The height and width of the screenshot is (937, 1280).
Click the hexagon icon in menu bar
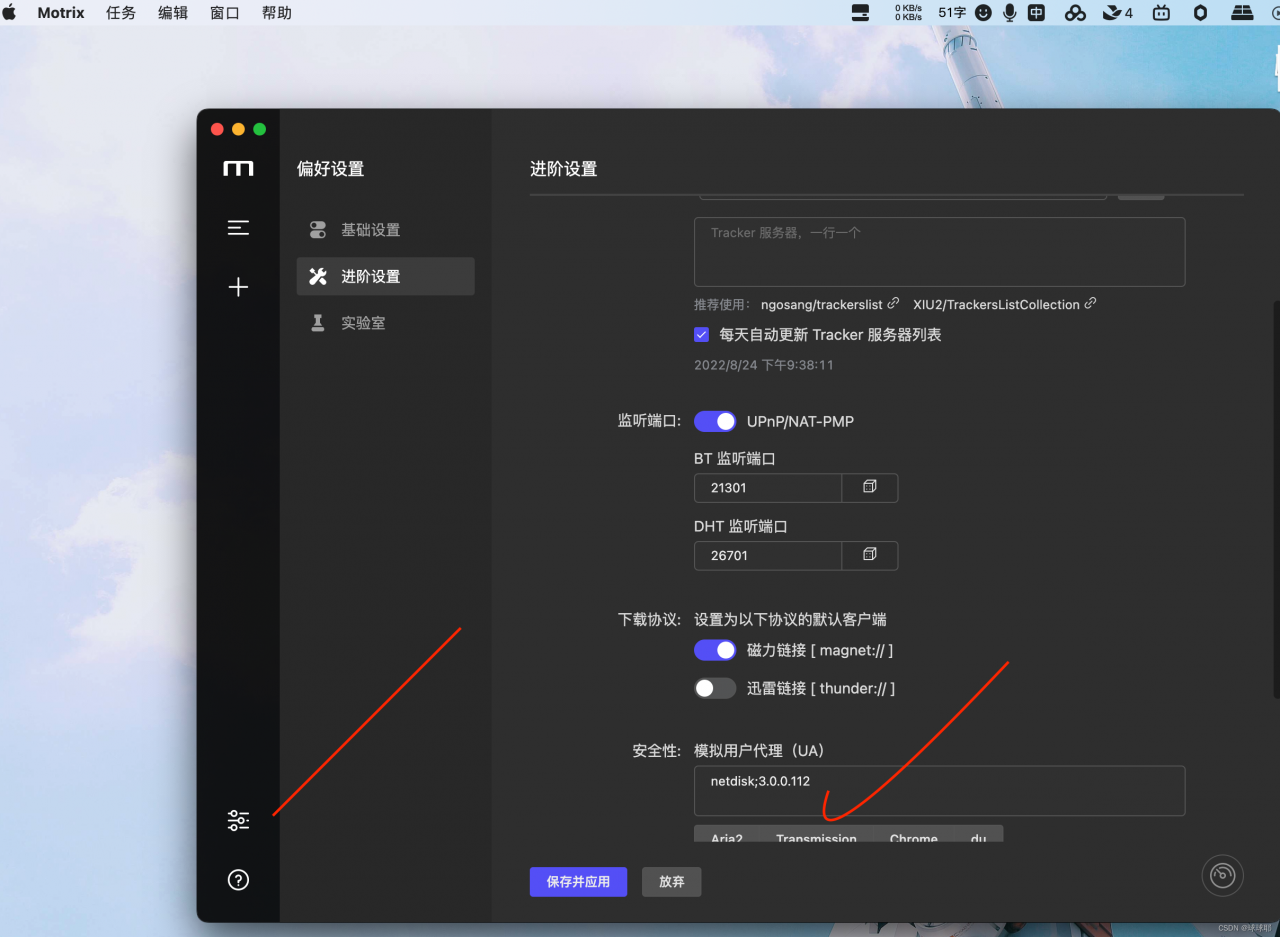1201,13
